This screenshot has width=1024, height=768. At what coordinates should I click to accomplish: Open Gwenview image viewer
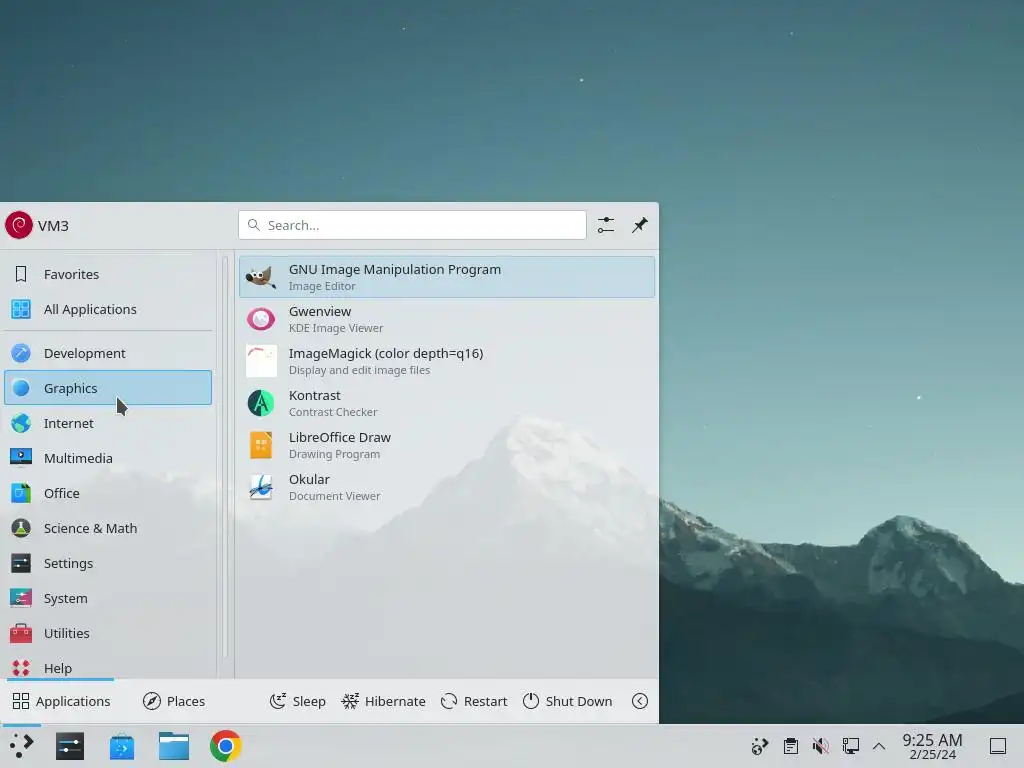[x=447, y=319]
